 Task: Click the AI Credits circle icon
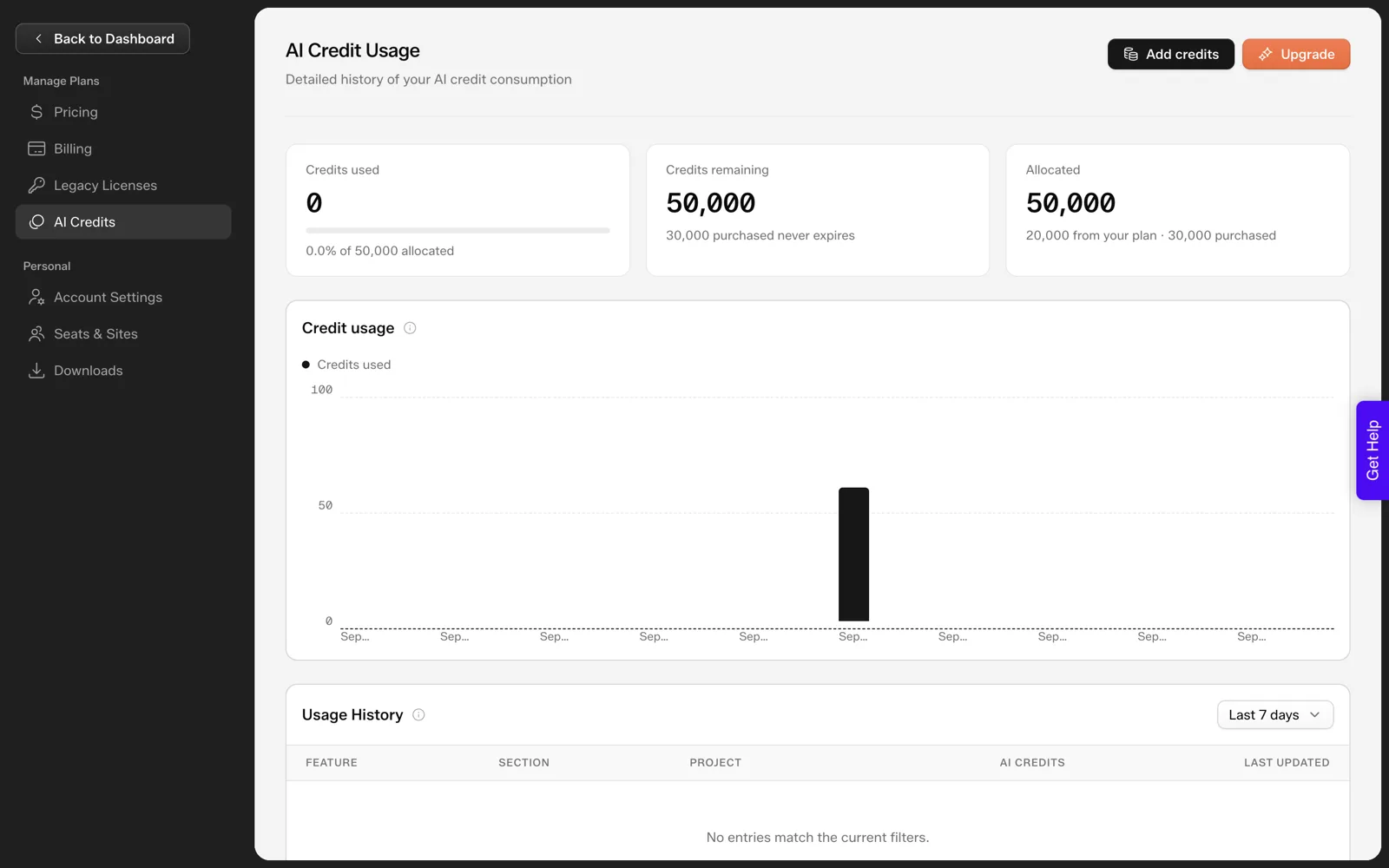pyautogui.click(x=36, y=222)
